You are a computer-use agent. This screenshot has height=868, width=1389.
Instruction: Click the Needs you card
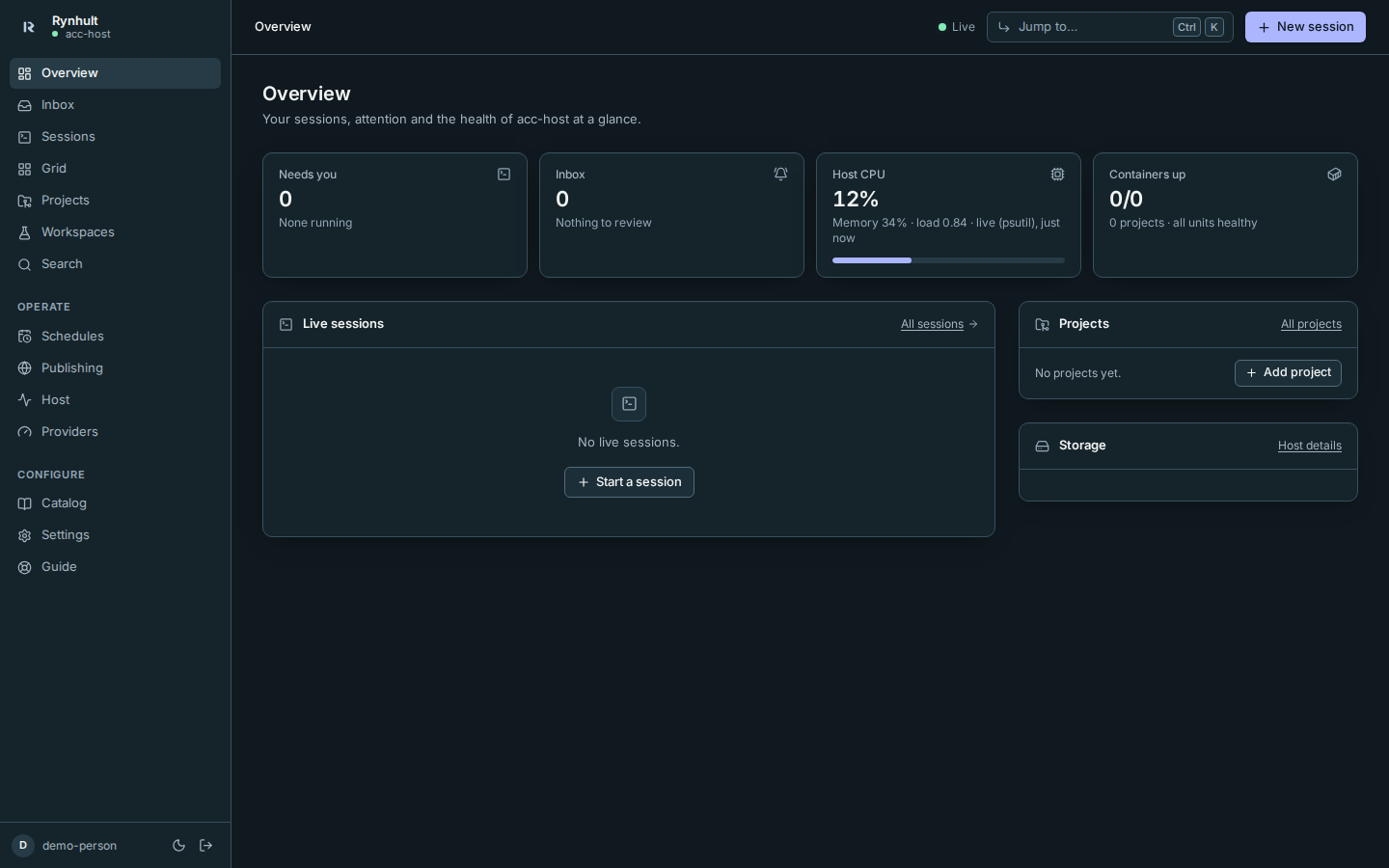(395, 215)
